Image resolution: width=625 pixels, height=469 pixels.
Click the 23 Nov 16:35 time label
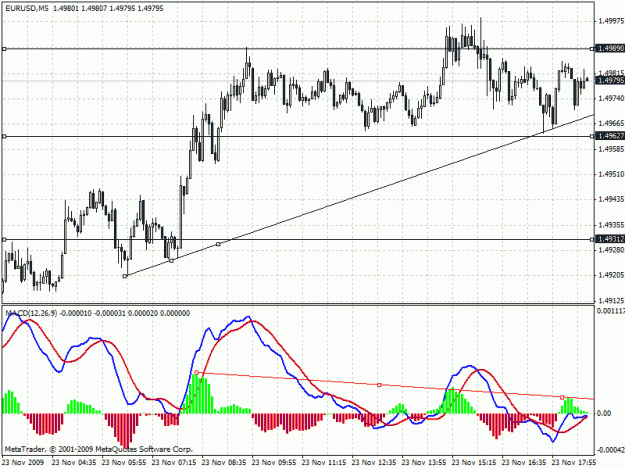pyautogui.click(x=524, y=463)
